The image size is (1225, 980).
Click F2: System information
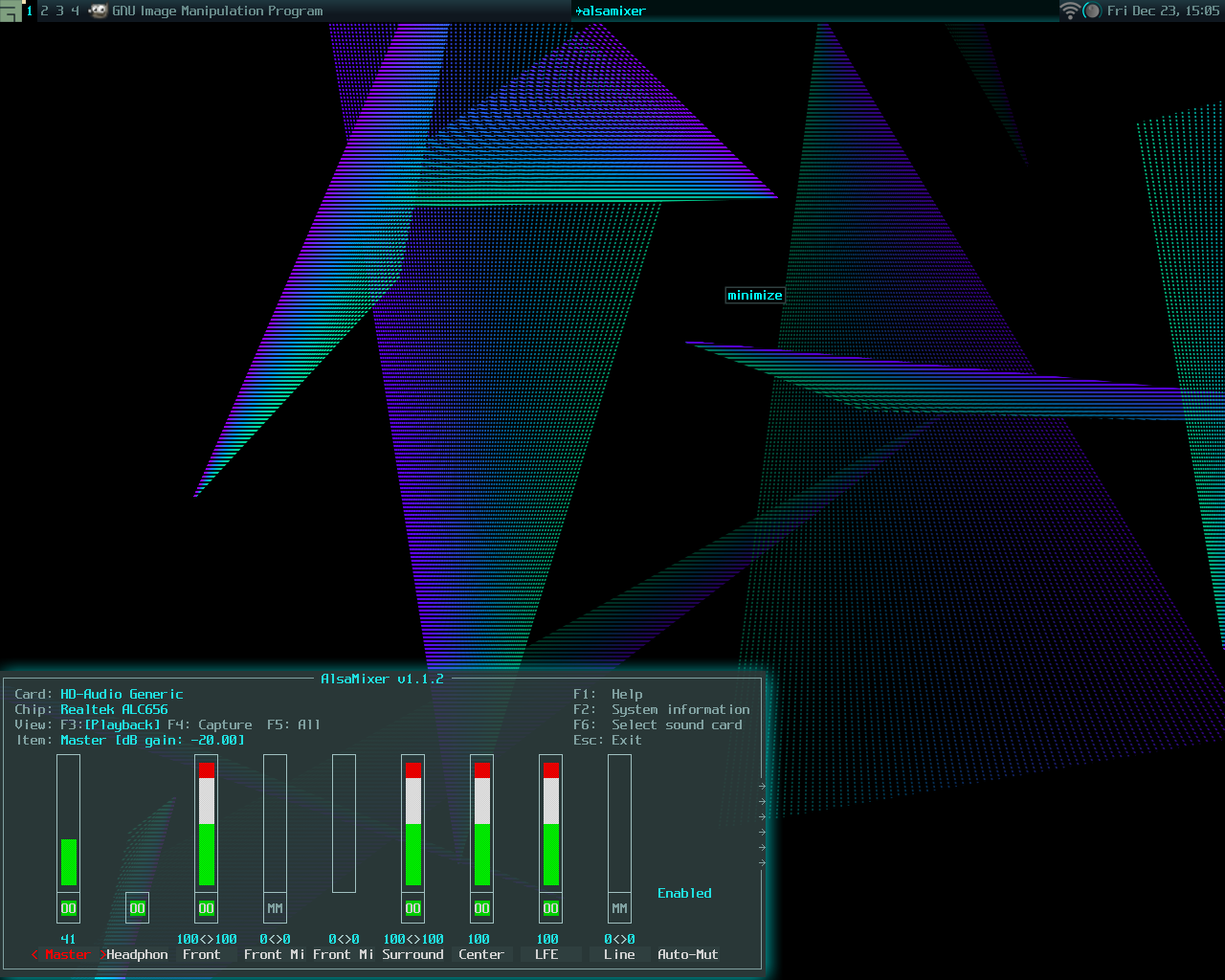pos(662,710)
